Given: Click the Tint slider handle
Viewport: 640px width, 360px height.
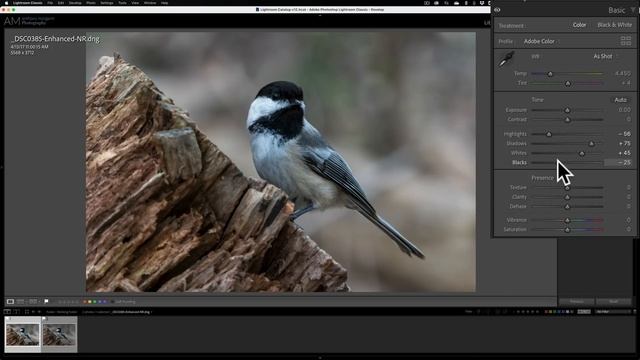Looking at the screenshot, I should [568, 84].
